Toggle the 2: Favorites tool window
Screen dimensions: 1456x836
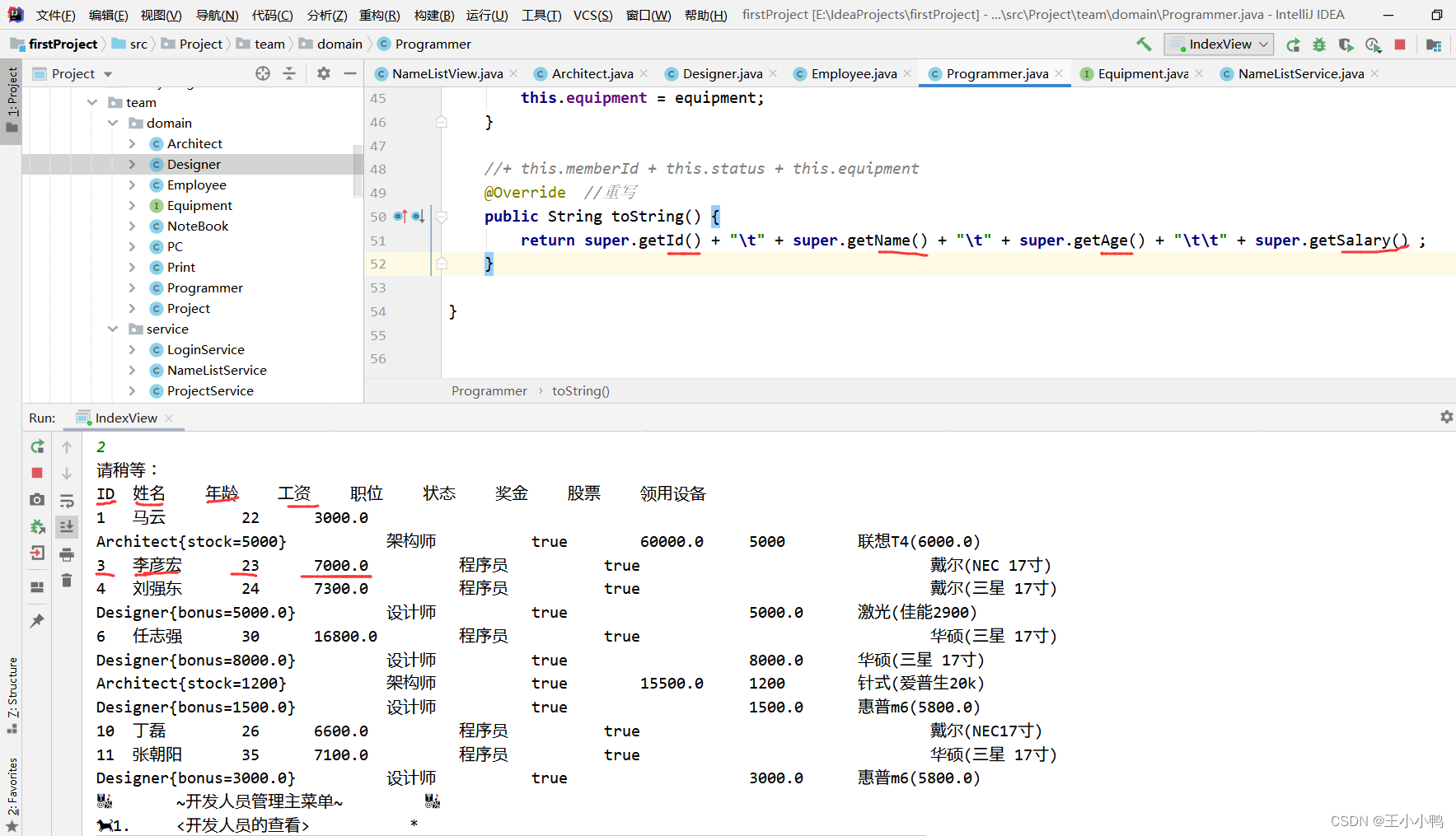point(12,794)
